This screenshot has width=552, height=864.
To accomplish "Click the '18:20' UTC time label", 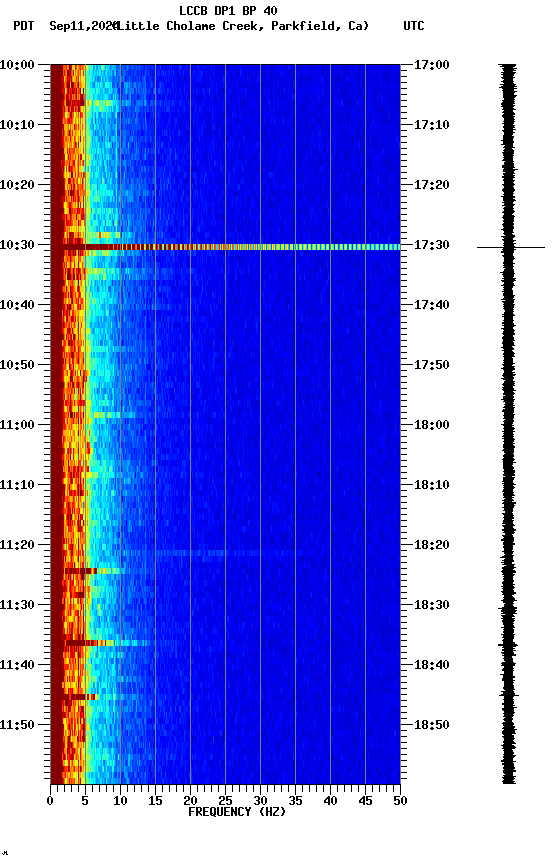I will pos(432,545).
